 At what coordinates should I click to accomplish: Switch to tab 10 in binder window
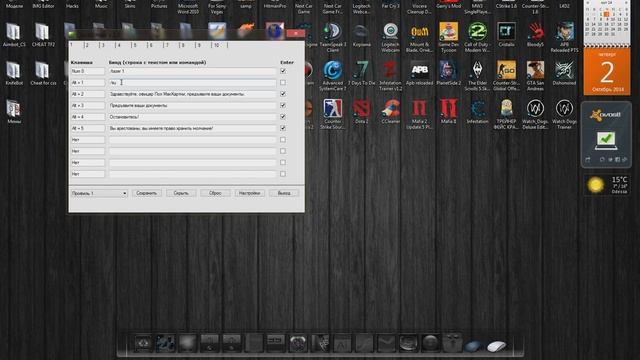tap(220, 45)
